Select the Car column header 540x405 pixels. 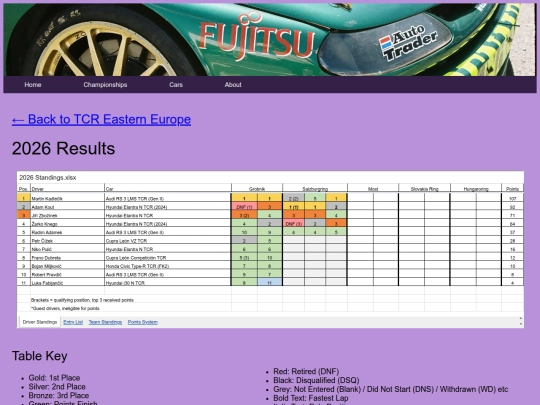click(168, 189)
